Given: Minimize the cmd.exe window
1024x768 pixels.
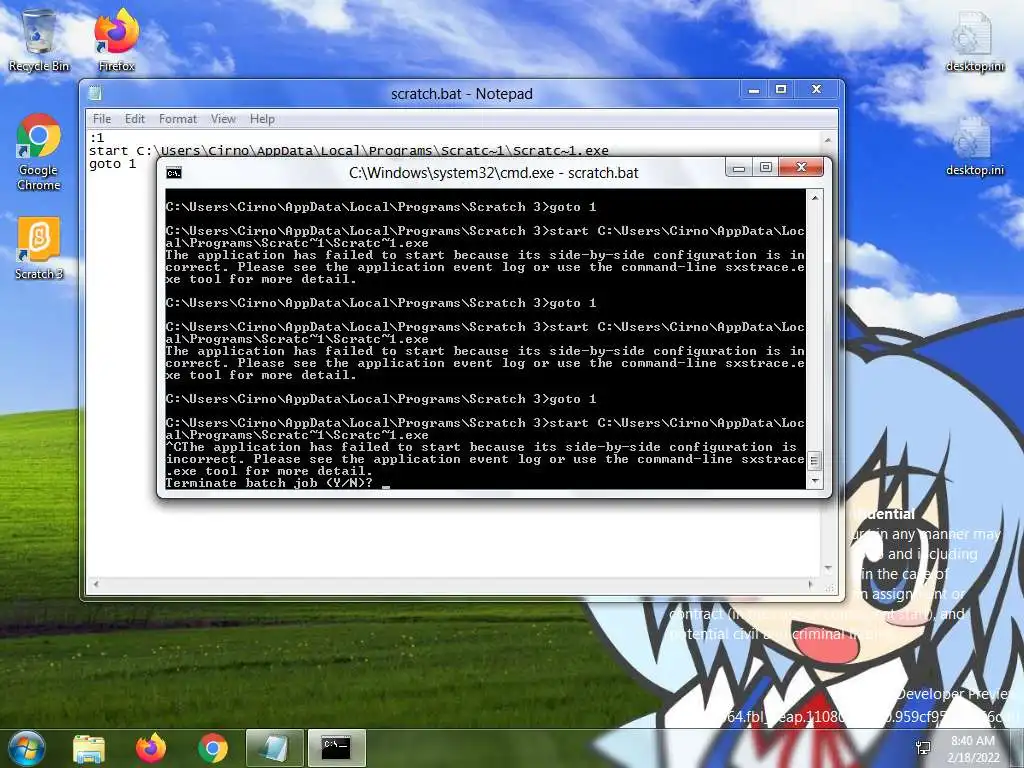Looking at the screenshot, I should click(739, 168).
